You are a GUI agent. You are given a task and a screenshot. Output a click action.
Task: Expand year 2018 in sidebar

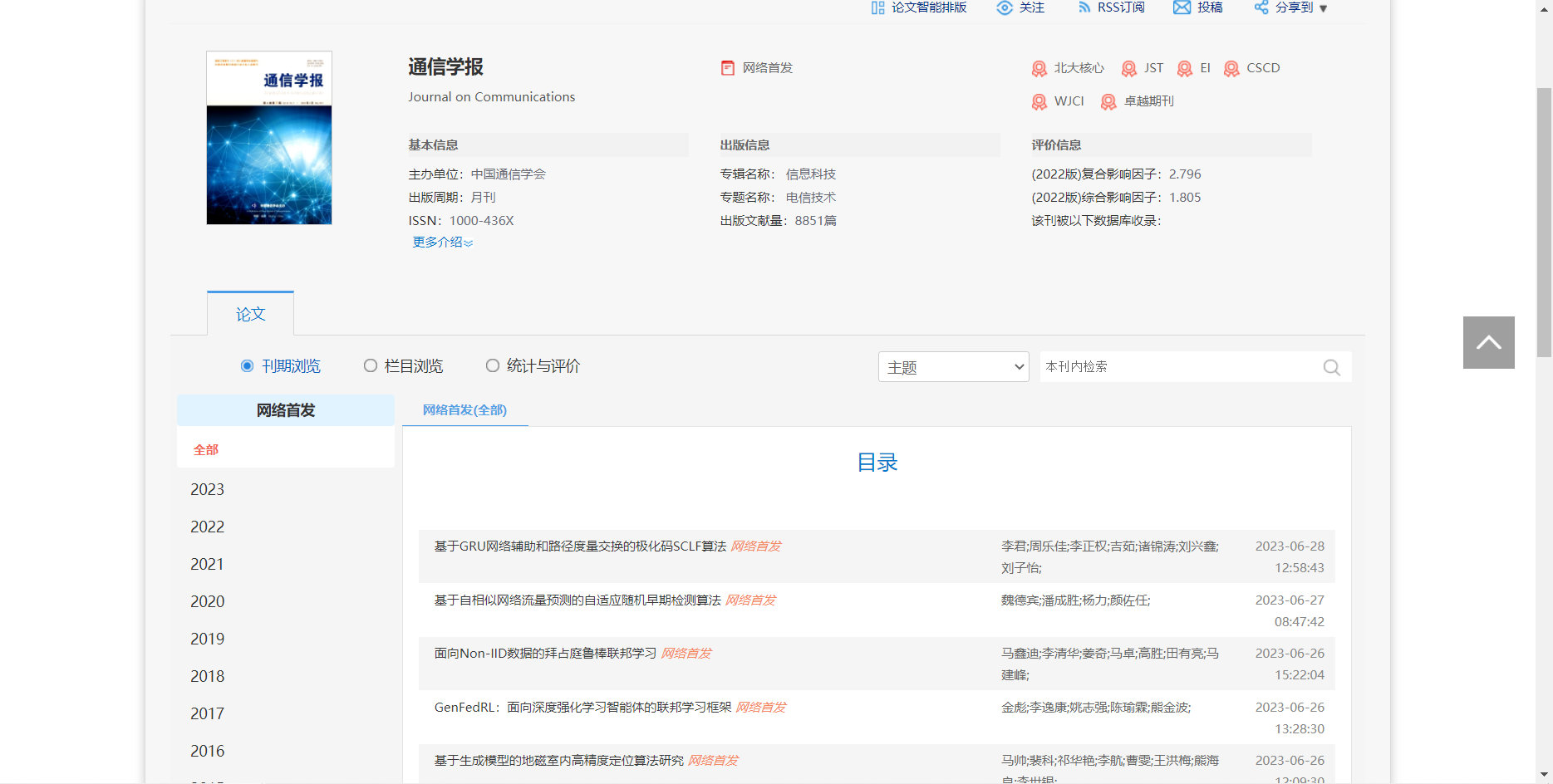tap(207, 676)
